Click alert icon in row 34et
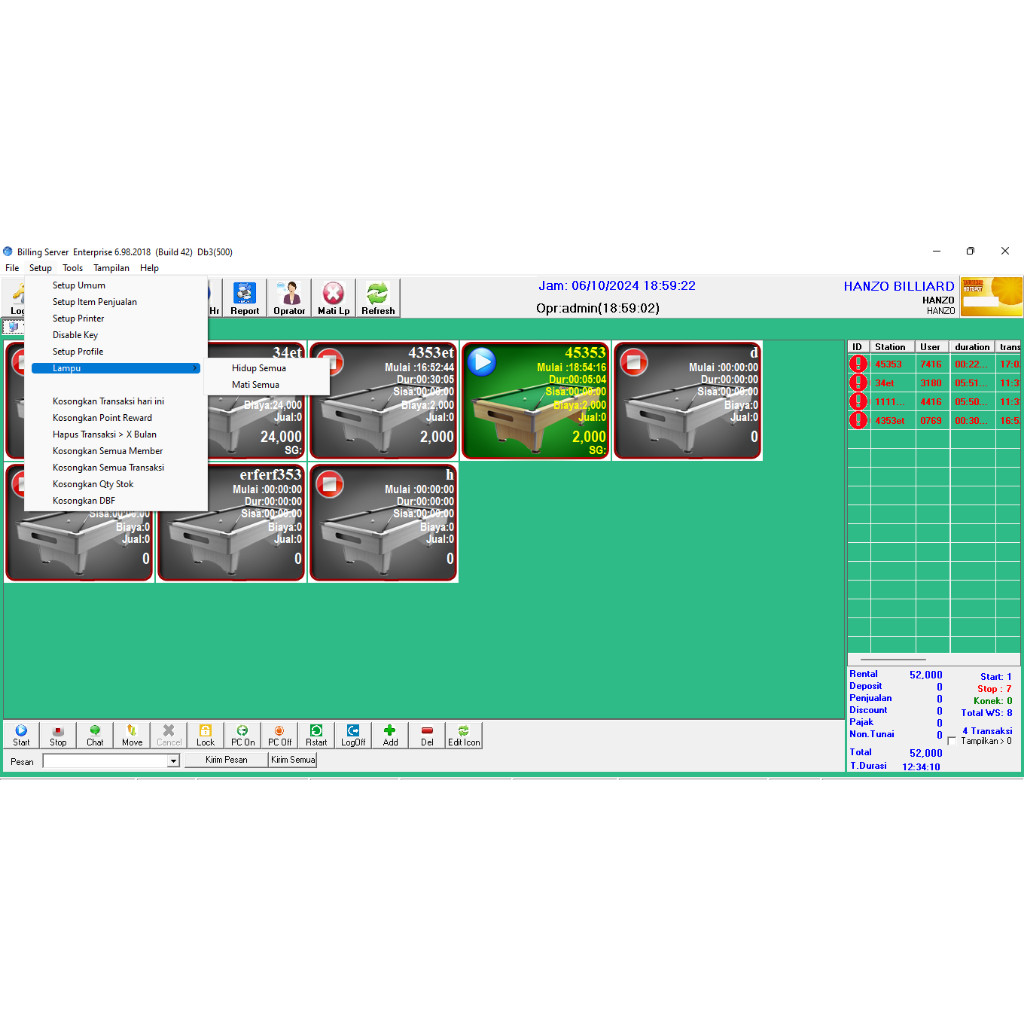This screenshot has width=1024, height=1024. [858, 383]
